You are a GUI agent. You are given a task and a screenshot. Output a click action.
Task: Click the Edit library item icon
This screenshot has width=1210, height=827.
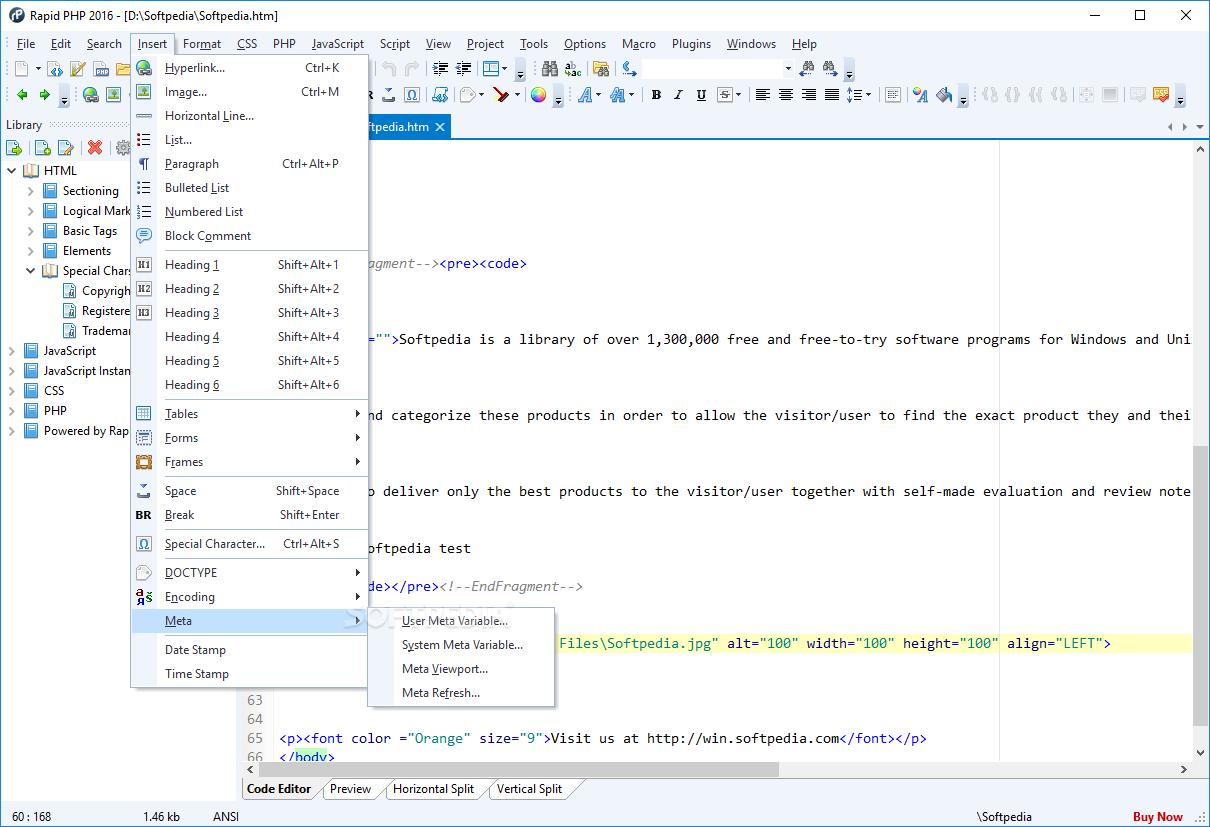65,148
